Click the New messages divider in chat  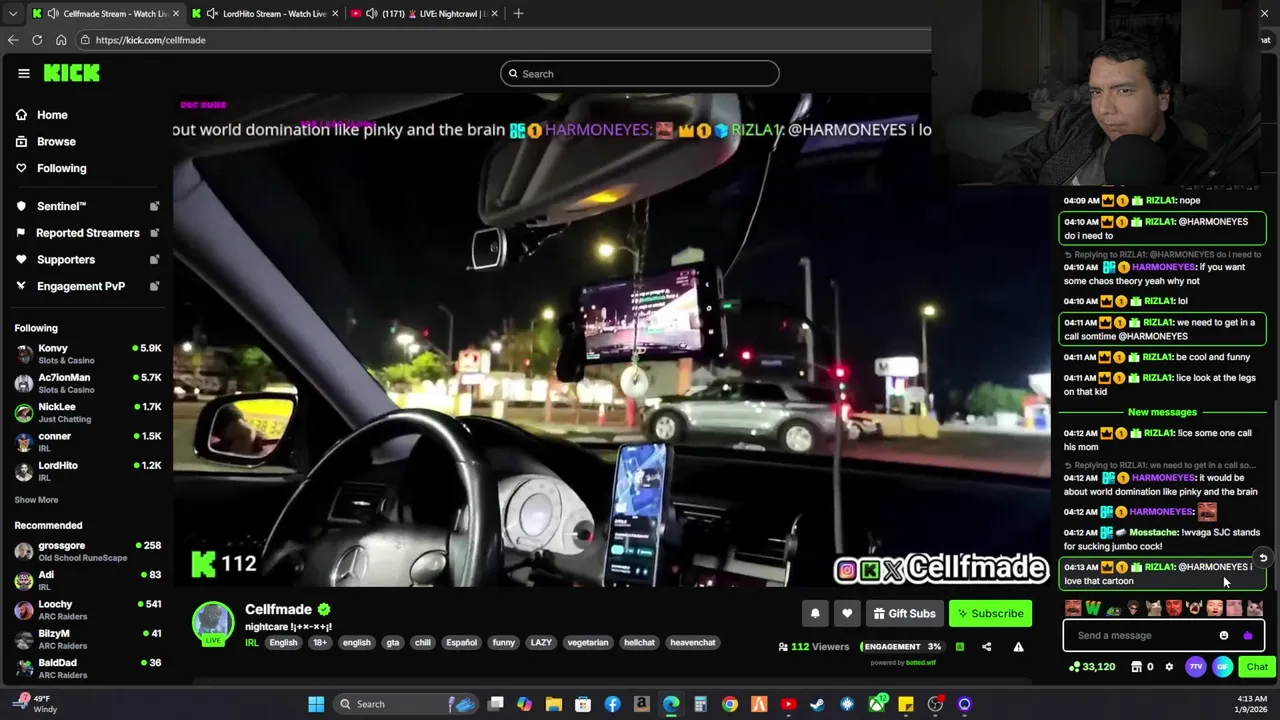click(x=1162, y=412)
